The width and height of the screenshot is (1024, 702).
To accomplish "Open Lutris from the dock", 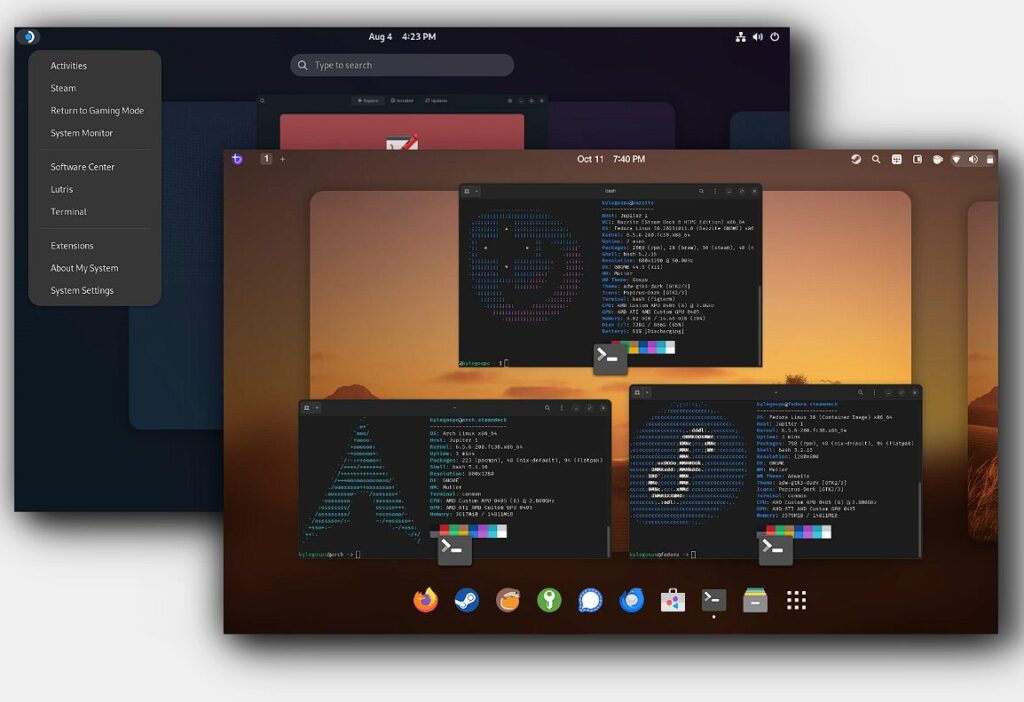I will pyautogui.click(x=508, y=600).
